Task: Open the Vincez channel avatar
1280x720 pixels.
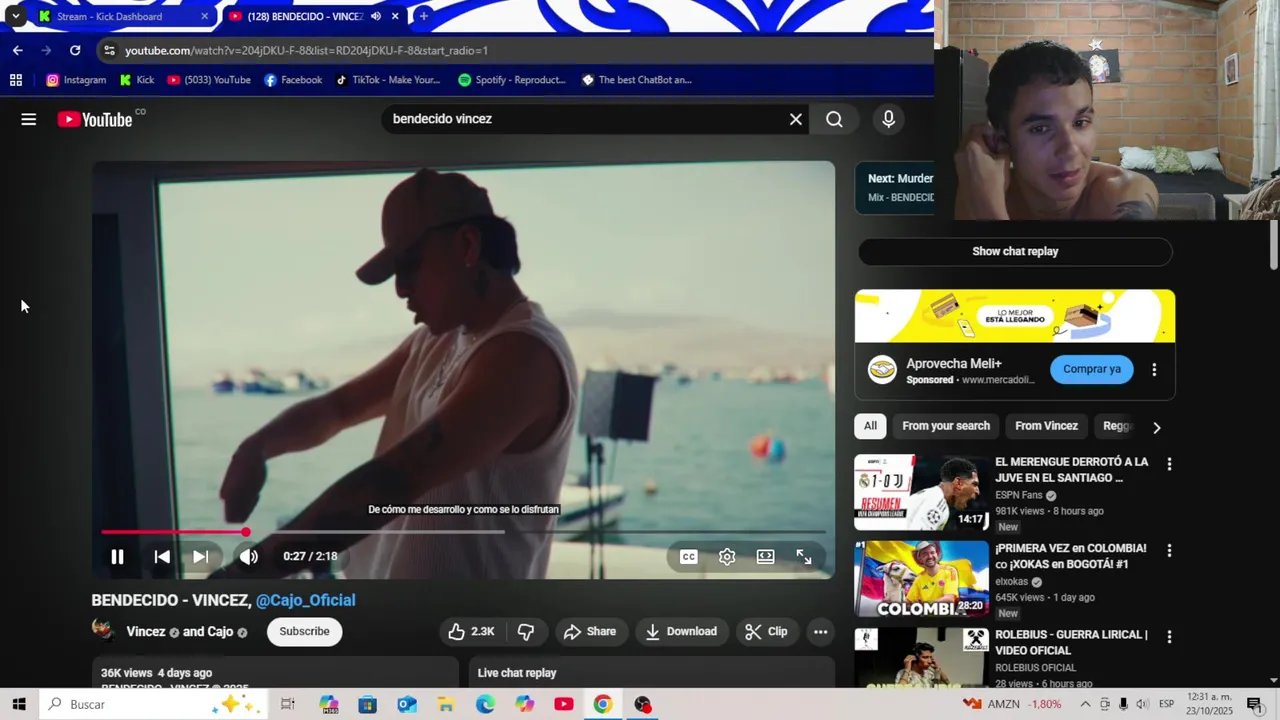Action: (103, 630)
